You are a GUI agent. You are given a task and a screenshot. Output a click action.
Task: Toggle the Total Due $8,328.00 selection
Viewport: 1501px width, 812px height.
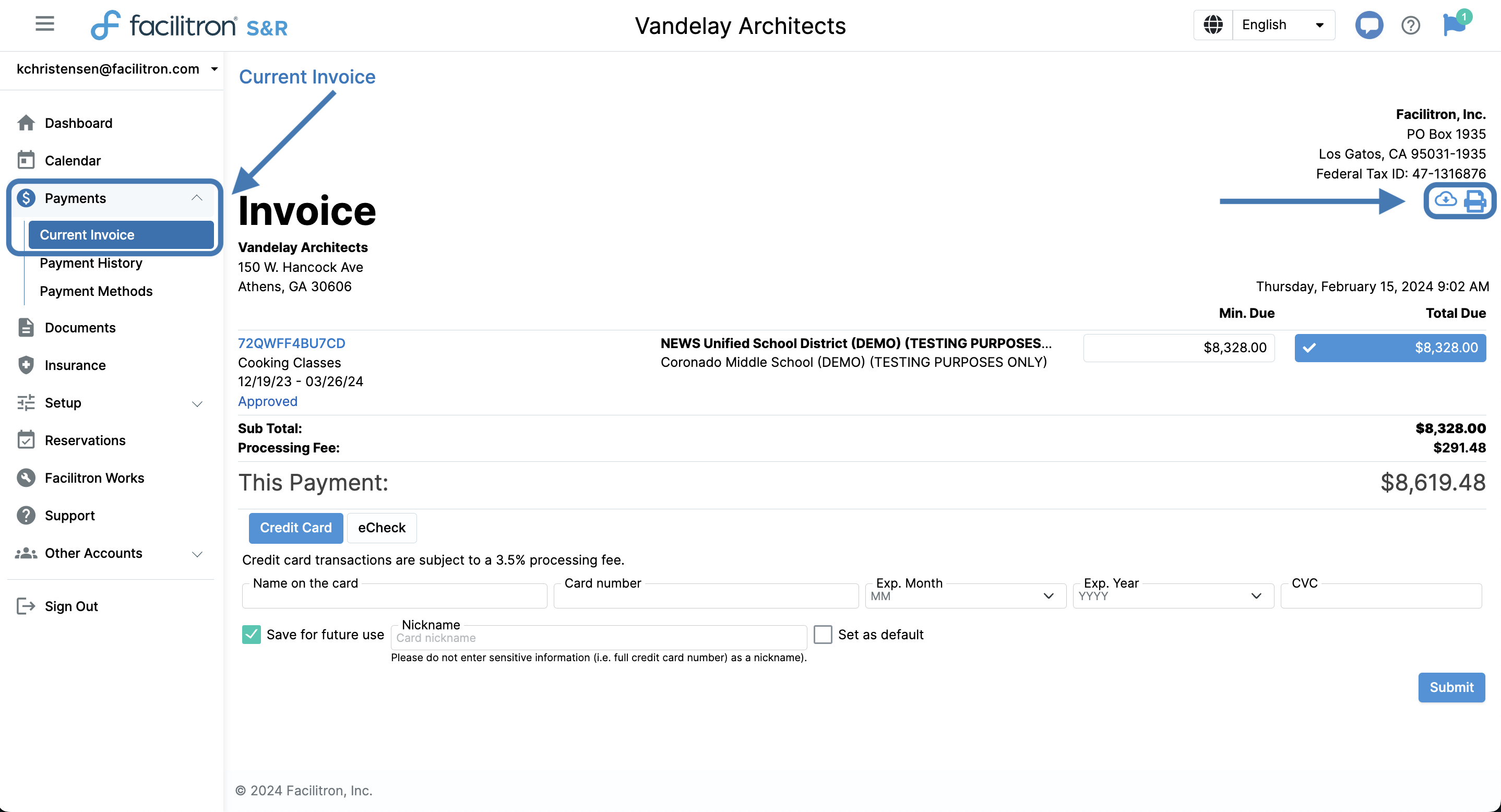pyautogui.click(x=1390, y=348)
